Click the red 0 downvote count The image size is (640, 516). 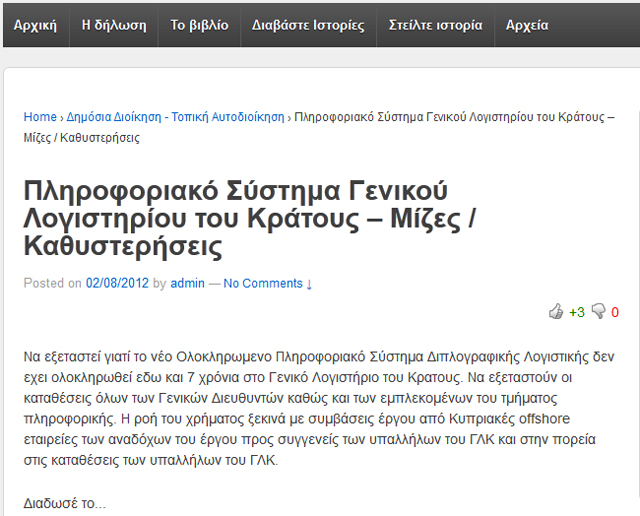615,312
